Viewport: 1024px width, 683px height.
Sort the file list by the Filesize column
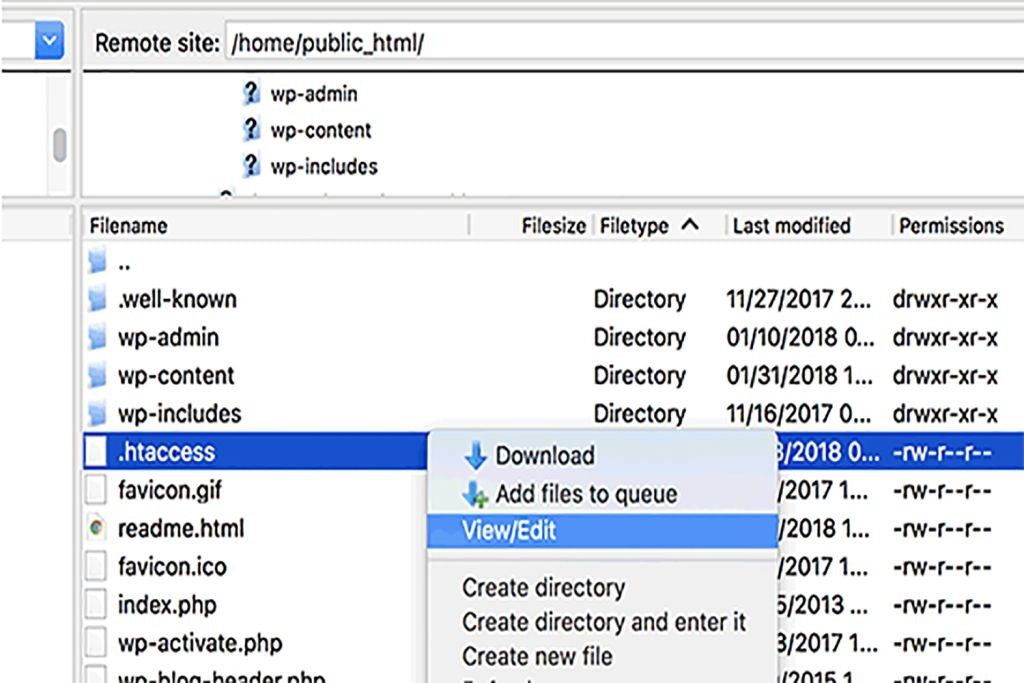click(x=553, y=226)
